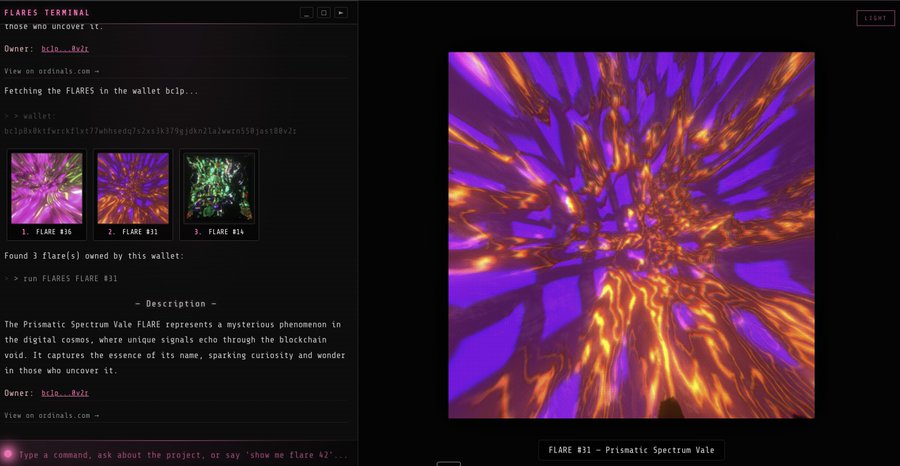Image resolution: width=900 pixels, height=466 pixels.
Task: Click the command input field
Action: click(184, 455)
